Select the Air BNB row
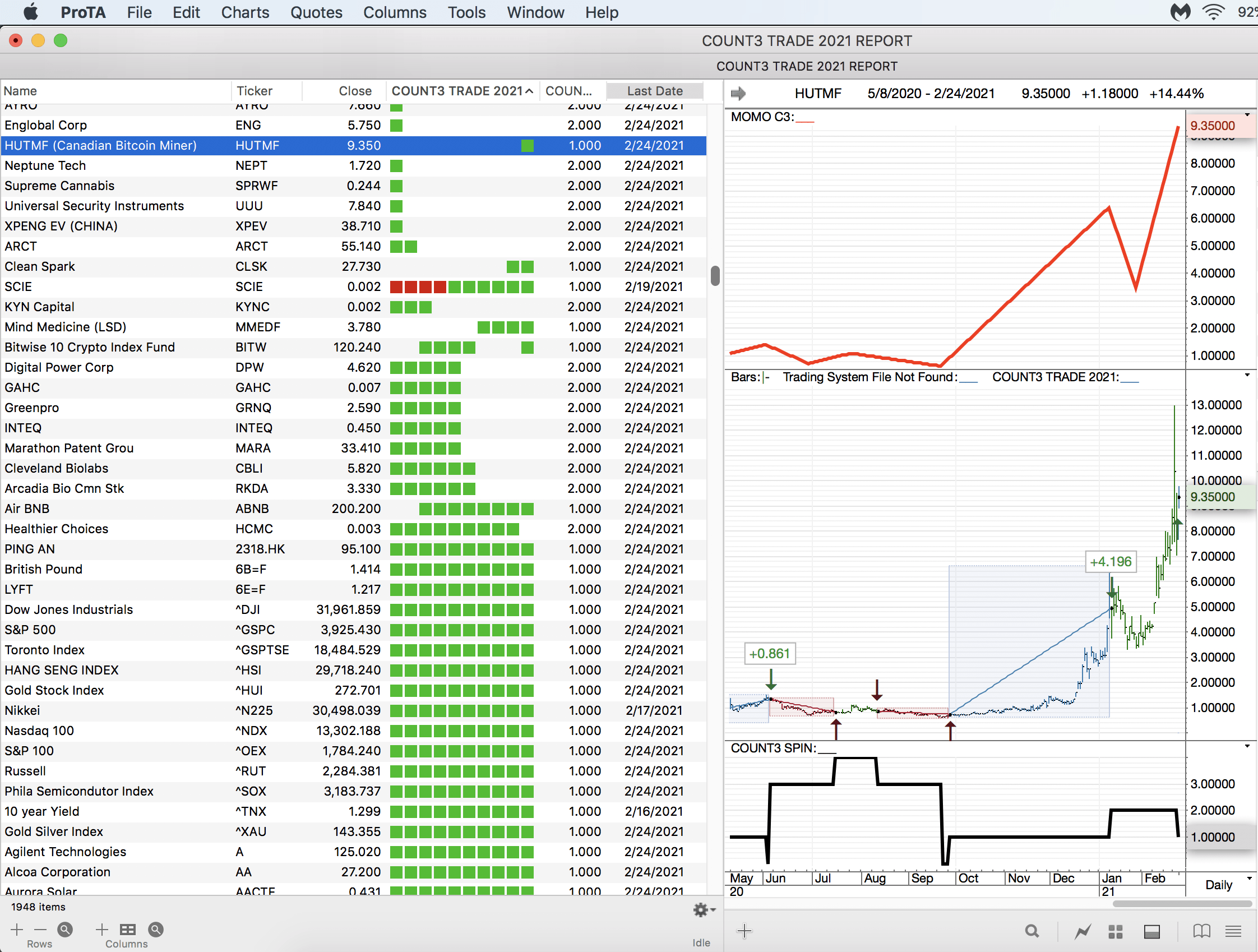The height and width of the screenshot is (952, 1258). pyautogui.click(x=353, y=509)
